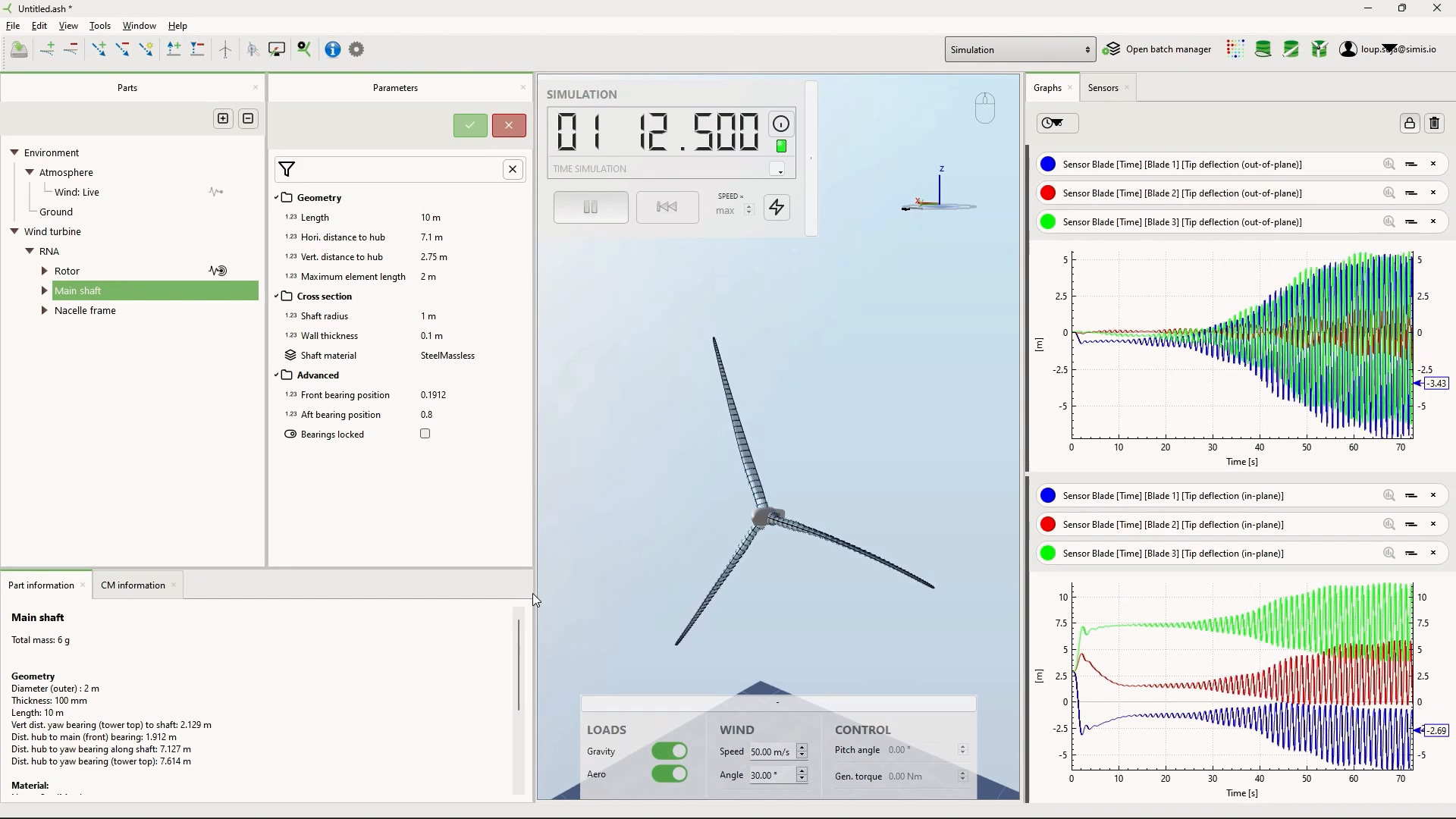
Task: Click the info icon in the toolbar
Action: 333,49
